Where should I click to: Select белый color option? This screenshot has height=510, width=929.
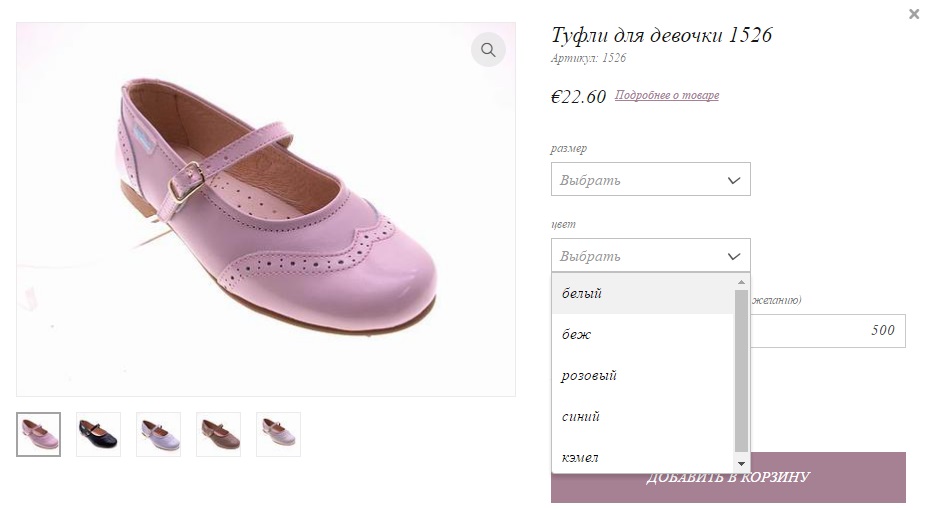pos(643,293)
